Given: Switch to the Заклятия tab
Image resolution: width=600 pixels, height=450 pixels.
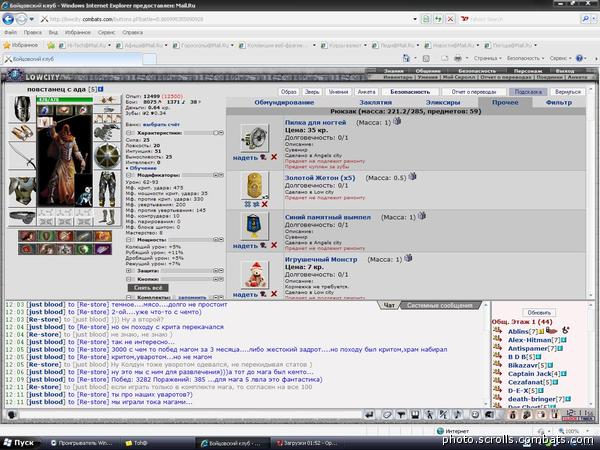Looking at the screenshot, I should point(375,103).
